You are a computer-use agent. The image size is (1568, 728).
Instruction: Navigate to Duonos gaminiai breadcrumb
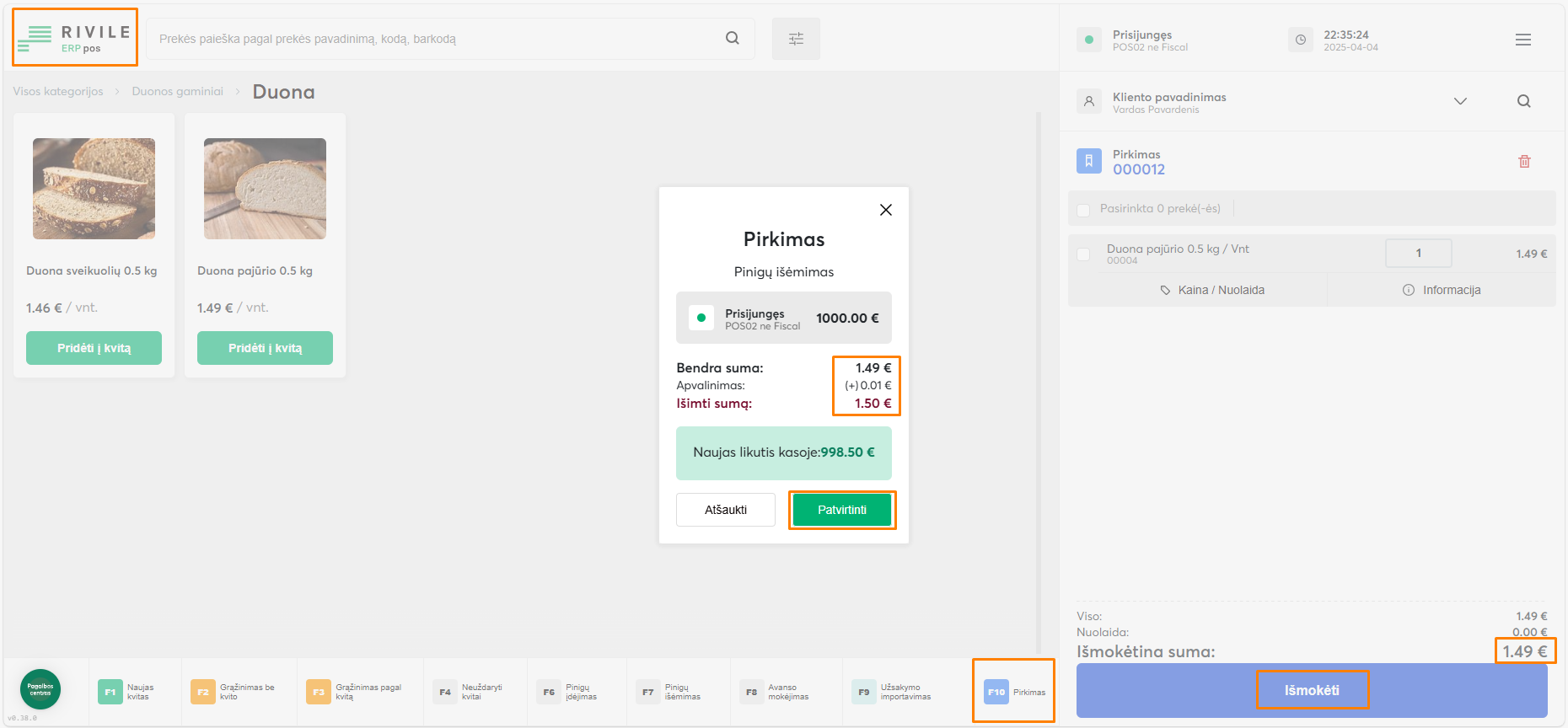pyautogui.click(x=177, y=91)
